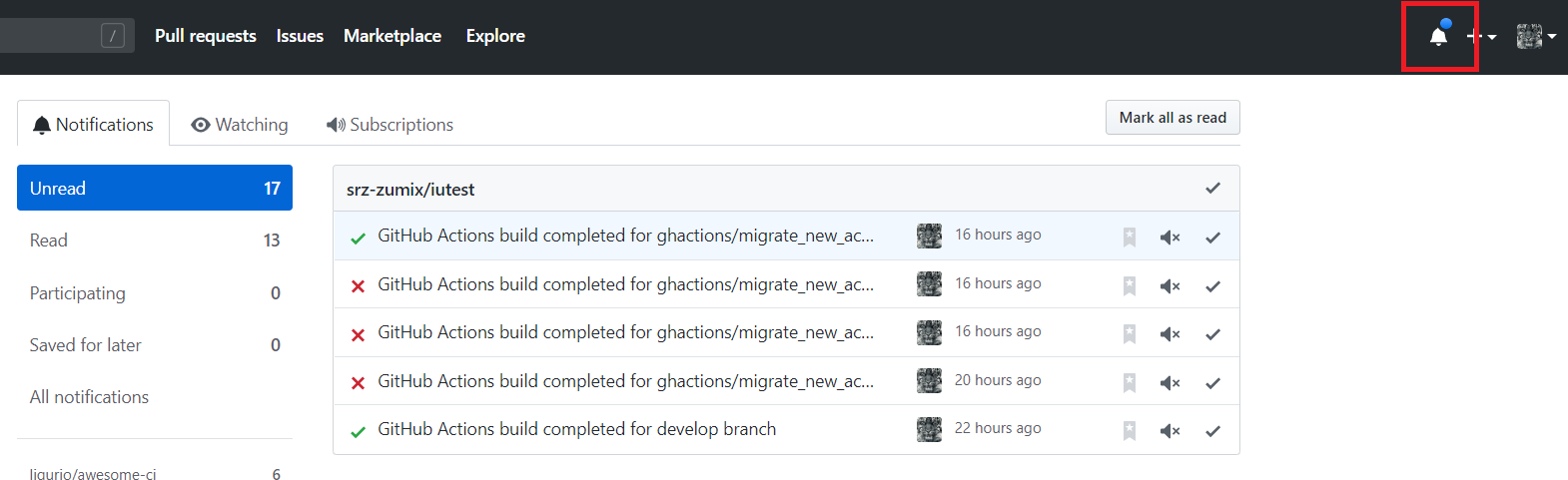
Task: Go to Pull requests
Action: [206, 36]
